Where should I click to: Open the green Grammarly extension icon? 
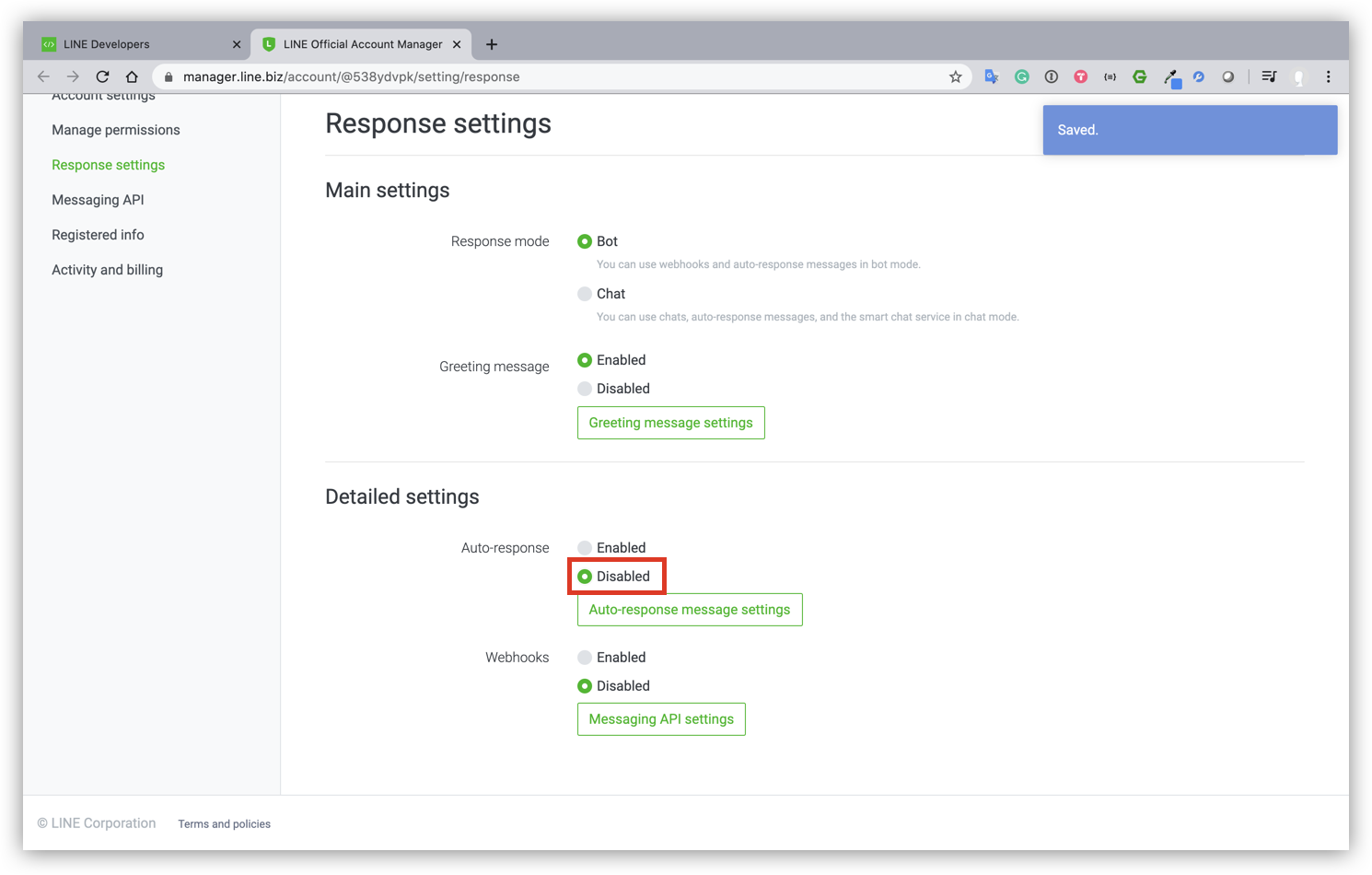pyautogui.click(x=1021, y=76)
